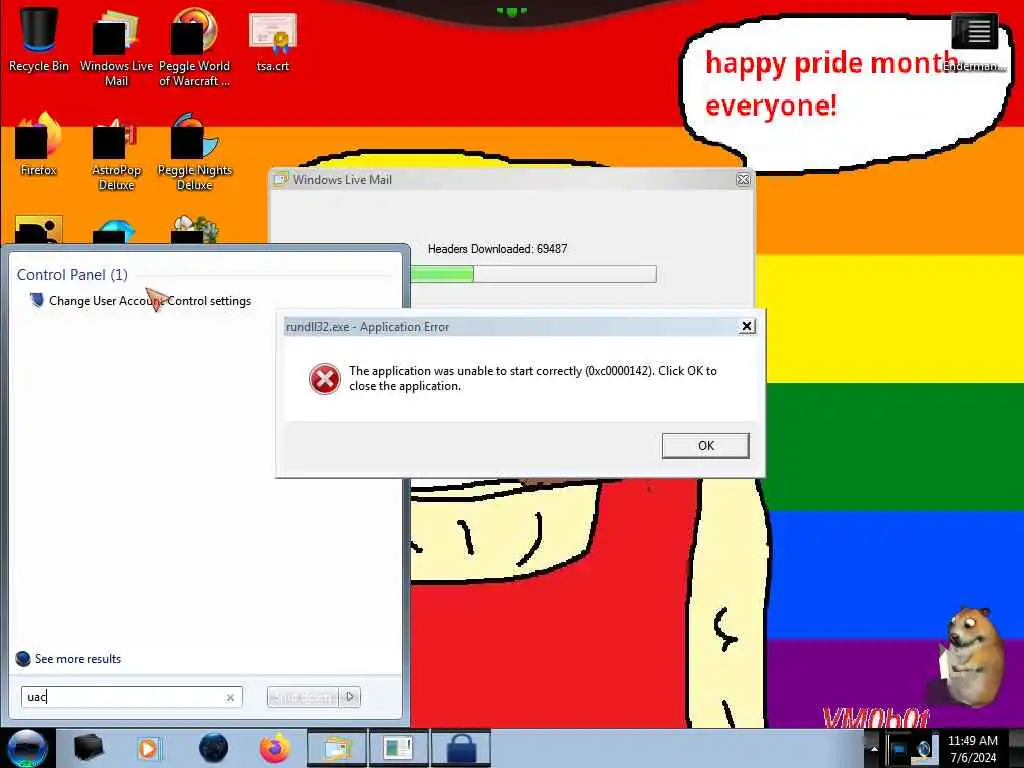Show hidden system tray icons
The image size is (1024, 768).
[x=874, y=748]
